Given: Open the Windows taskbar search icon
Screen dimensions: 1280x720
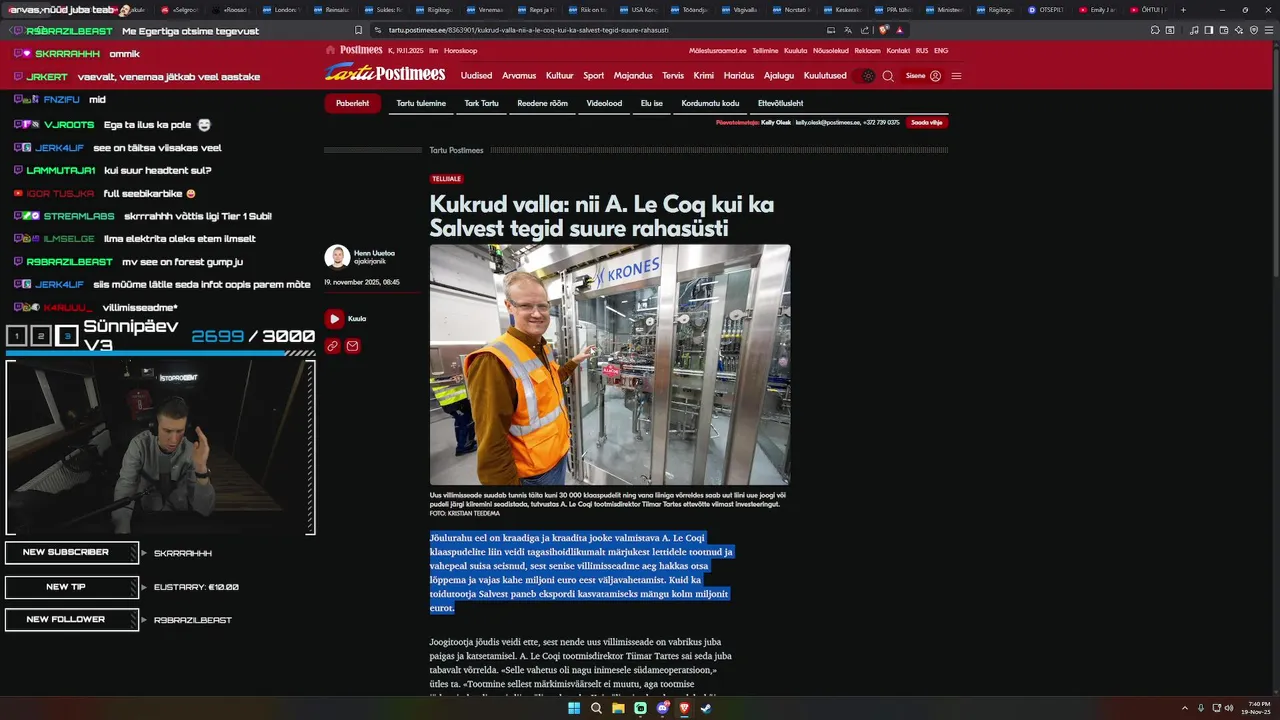Looking at the screenshot, I should point(596,708).
